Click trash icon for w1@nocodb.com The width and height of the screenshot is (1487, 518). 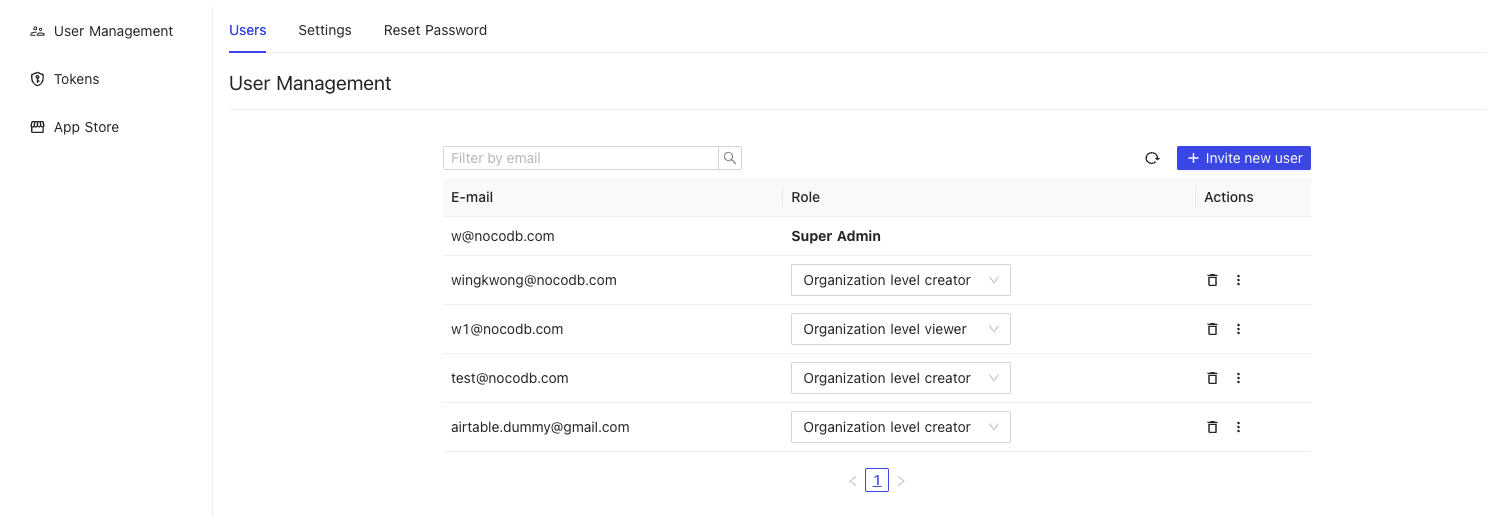tap(1212, 329)
